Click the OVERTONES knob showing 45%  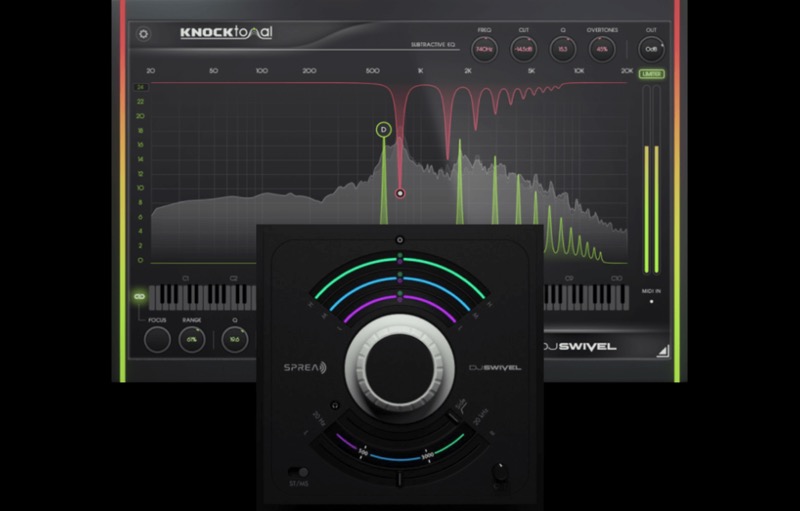[603, 48]
